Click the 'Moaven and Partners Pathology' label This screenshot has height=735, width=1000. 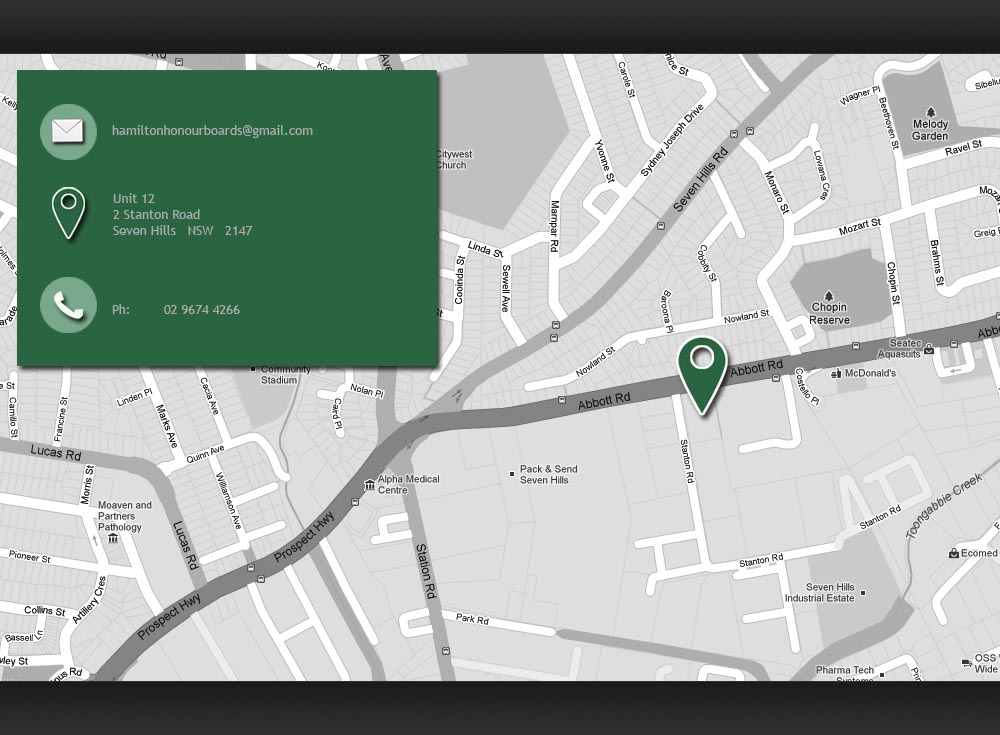point(125,516)
